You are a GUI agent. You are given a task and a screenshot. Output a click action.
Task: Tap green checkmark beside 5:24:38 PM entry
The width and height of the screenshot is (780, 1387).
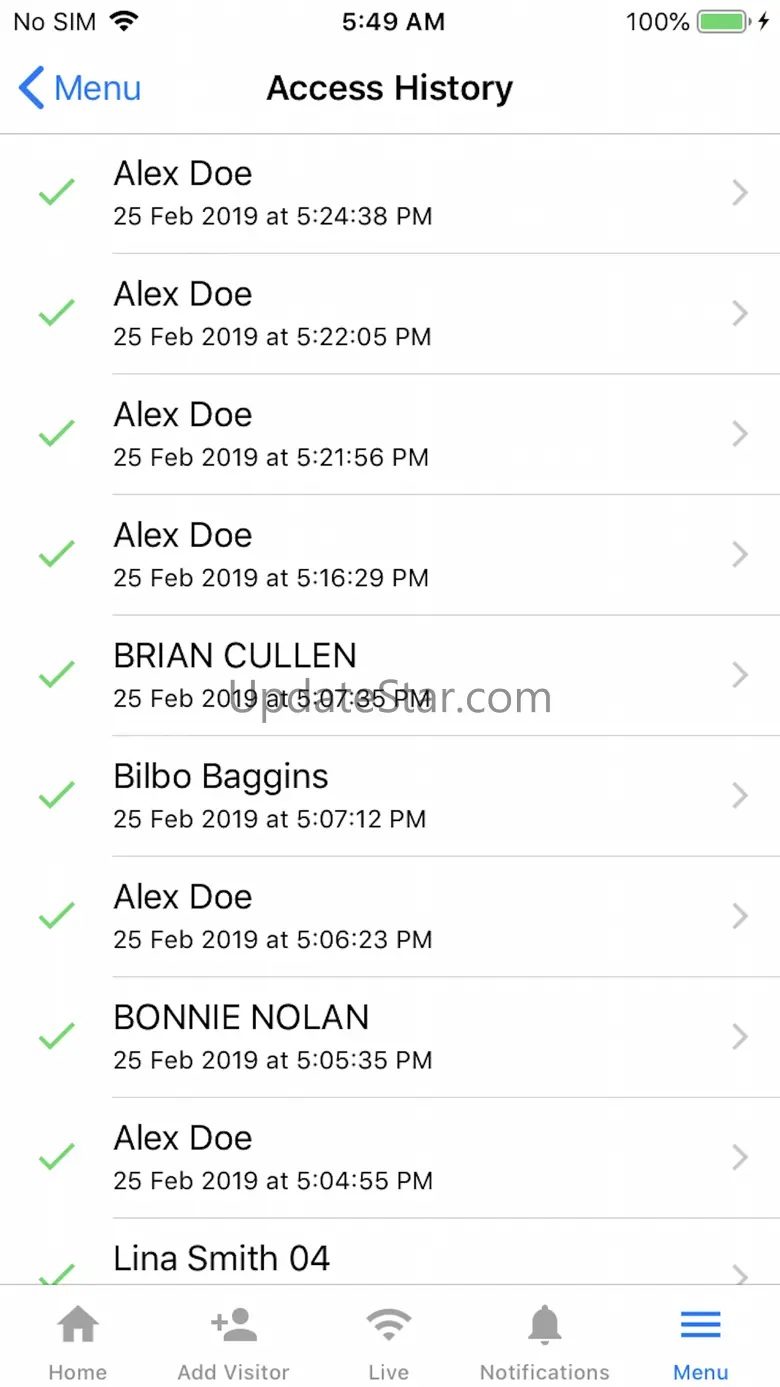[x=57, y=192]
